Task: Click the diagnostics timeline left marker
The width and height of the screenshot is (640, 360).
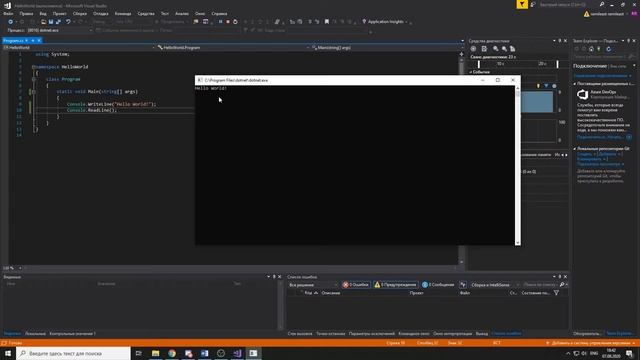Action: pyautogui.click(x=479, y=64)
